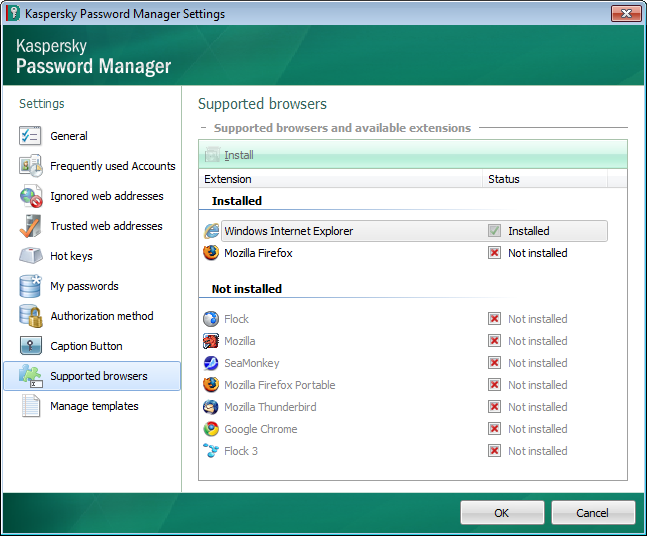Screen dimensions: 647x536
Task: Close the settings window with X
Action: point(626,13)
